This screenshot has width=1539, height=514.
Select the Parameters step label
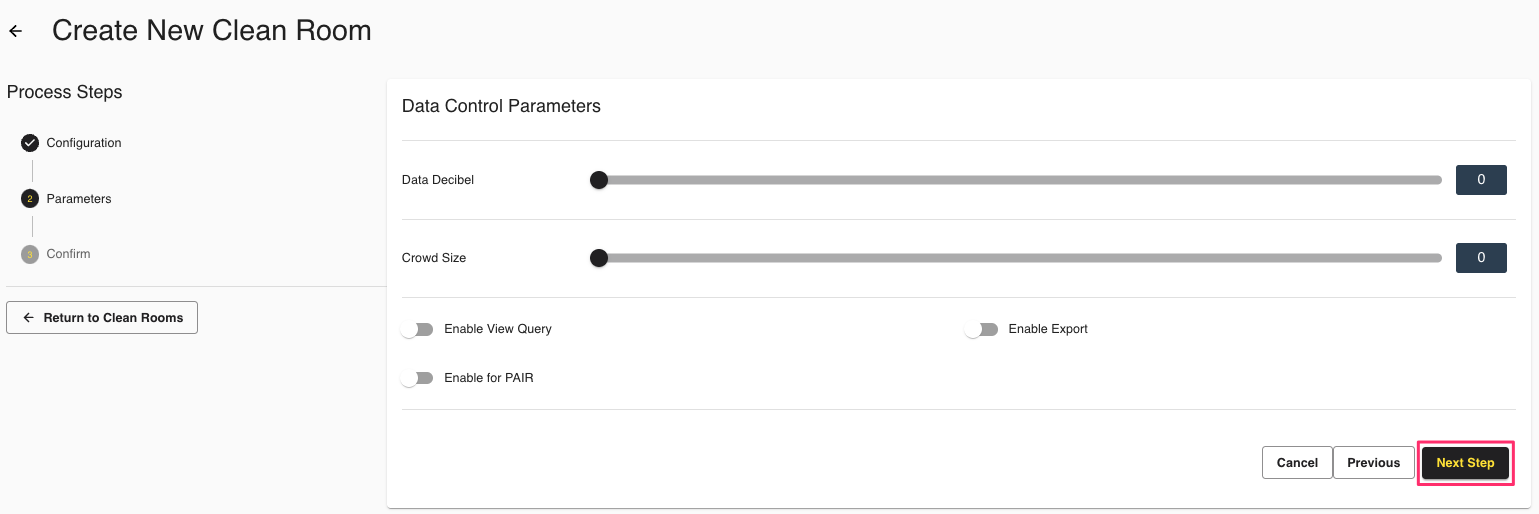point(79,199)
